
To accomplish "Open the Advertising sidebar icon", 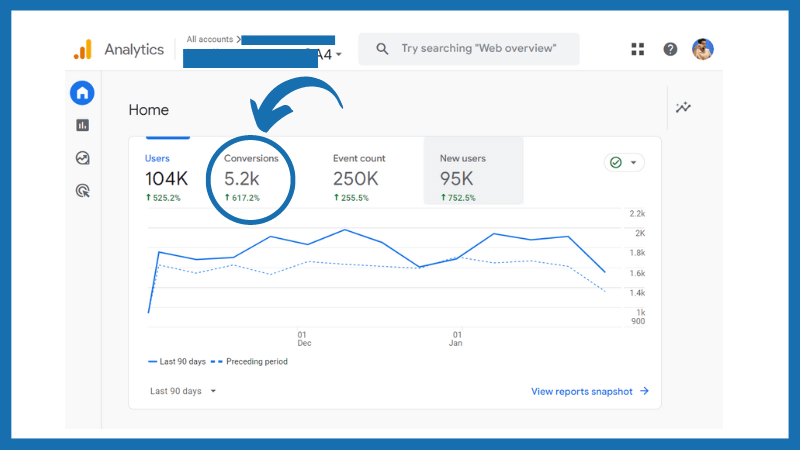I will click(82, 189).
